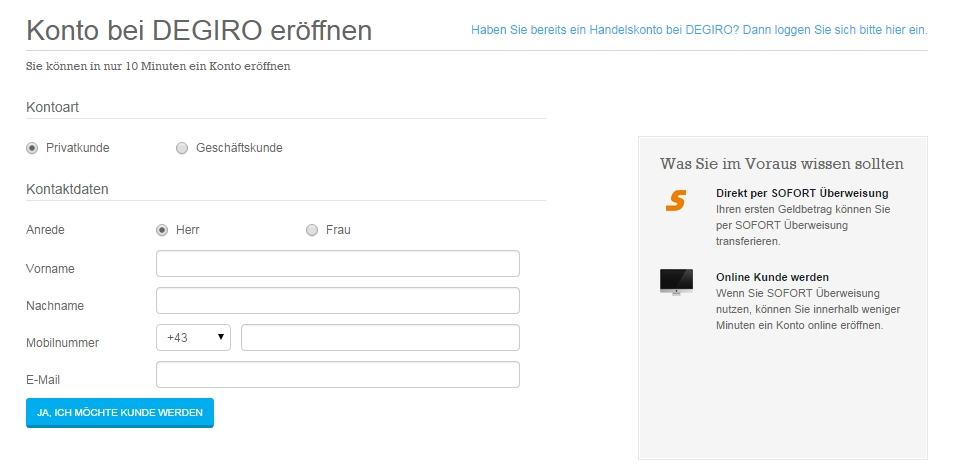Focus the E-Mail input field
This screenshot has width=954, height=476.
pyautogui.click(x=338, y=374)
